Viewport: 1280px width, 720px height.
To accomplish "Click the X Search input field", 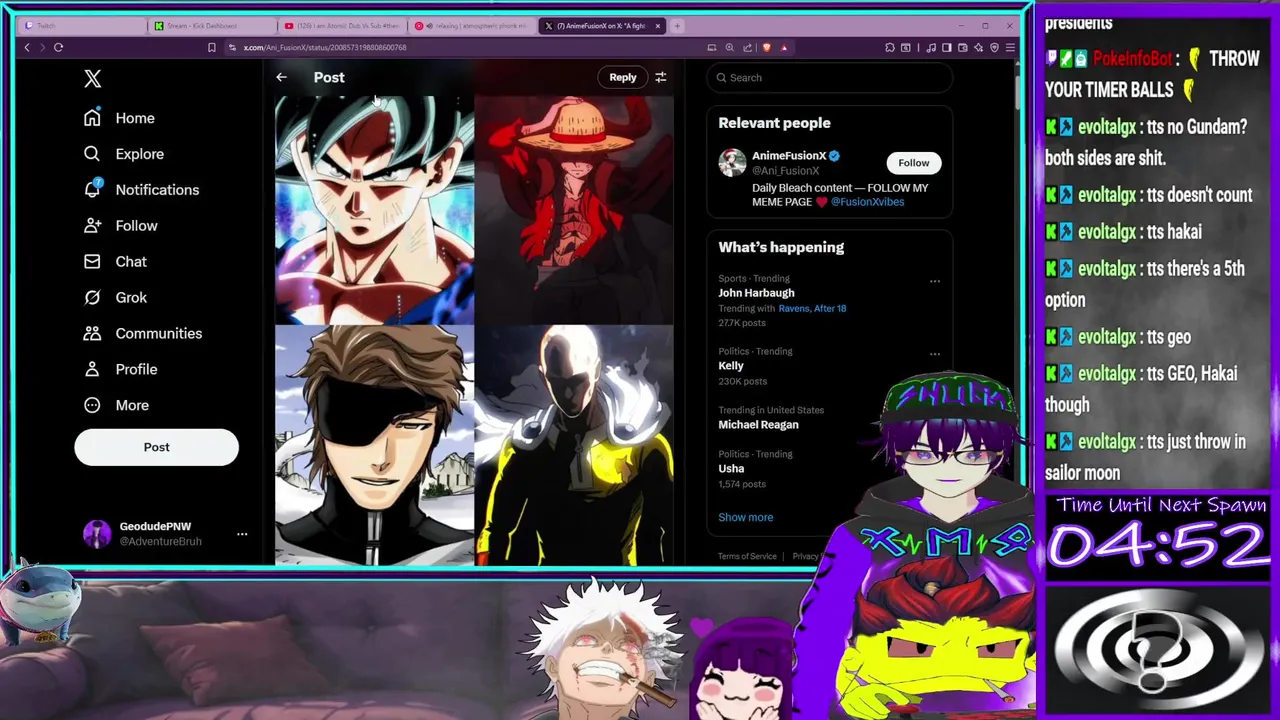I will pyautogui.click(x=829, y=78).
